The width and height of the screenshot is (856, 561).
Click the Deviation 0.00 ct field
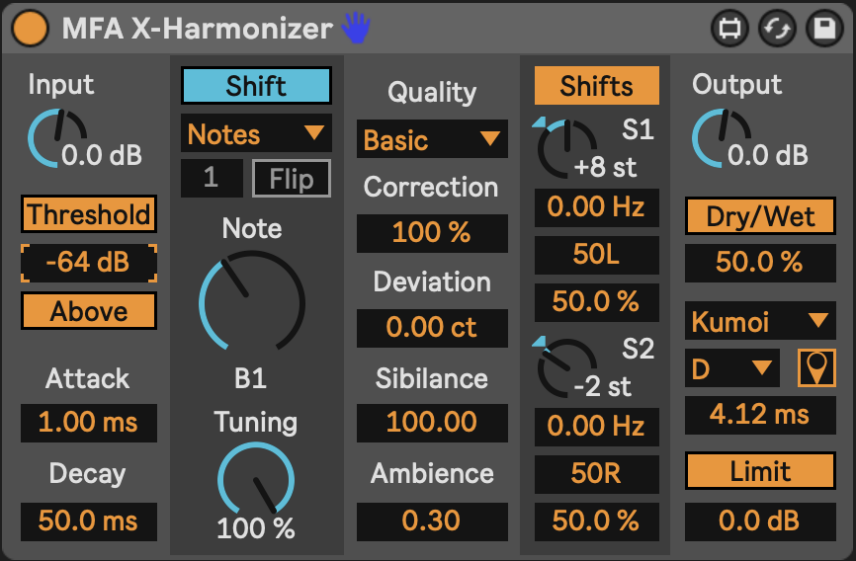pyautogui.click(x=432, y=328)
